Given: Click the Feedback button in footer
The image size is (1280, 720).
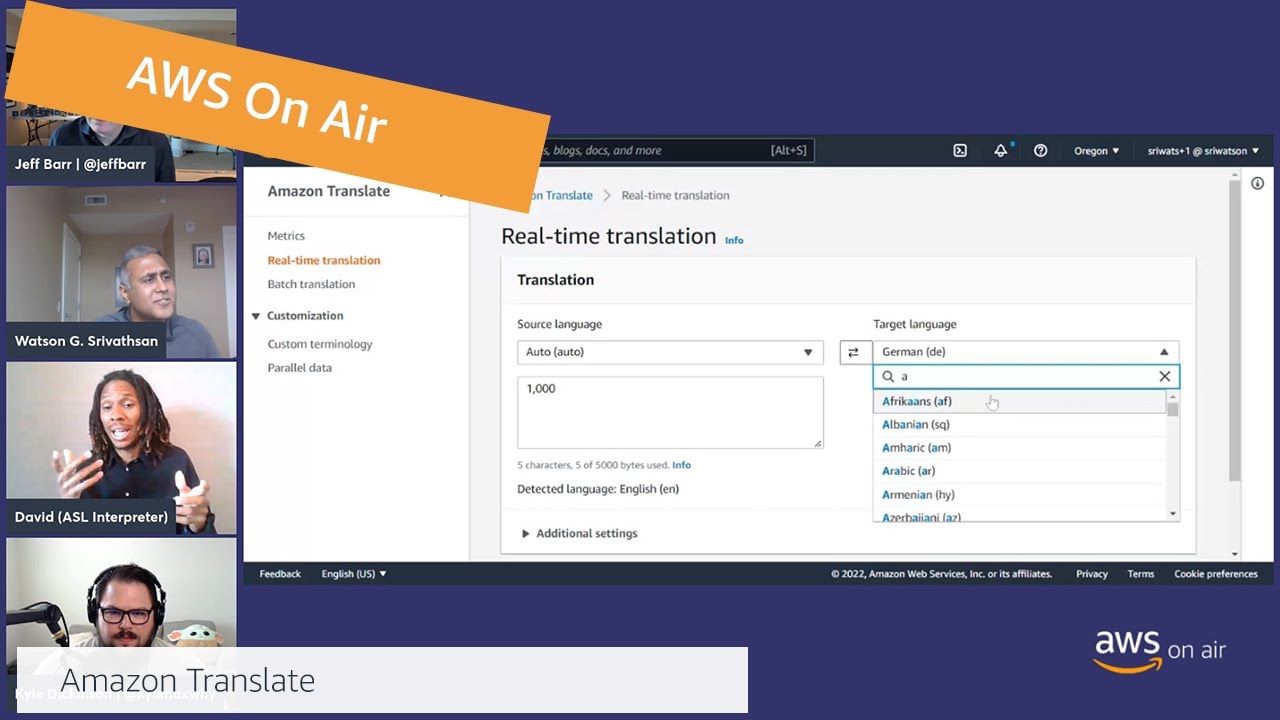Looking at the screenshot, I should coord(280,574).
